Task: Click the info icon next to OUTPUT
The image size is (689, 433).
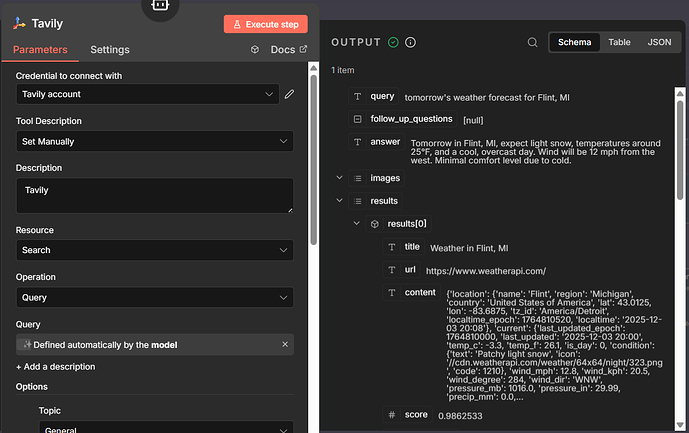Action: coord(411,42)
